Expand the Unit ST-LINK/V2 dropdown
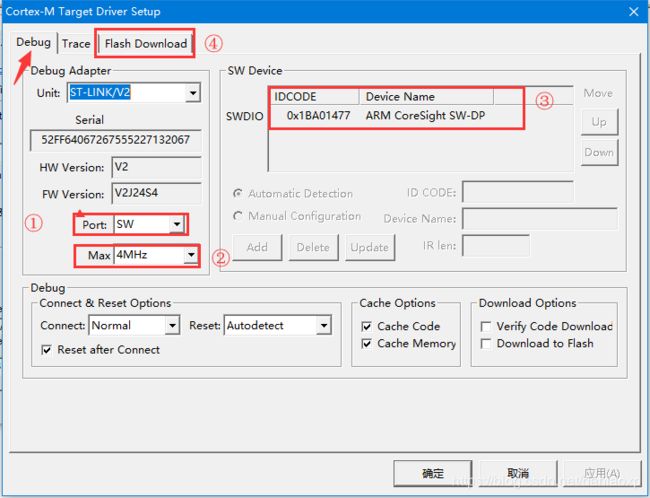The width and height of the screenshot is (650, 498). [193, 92]
